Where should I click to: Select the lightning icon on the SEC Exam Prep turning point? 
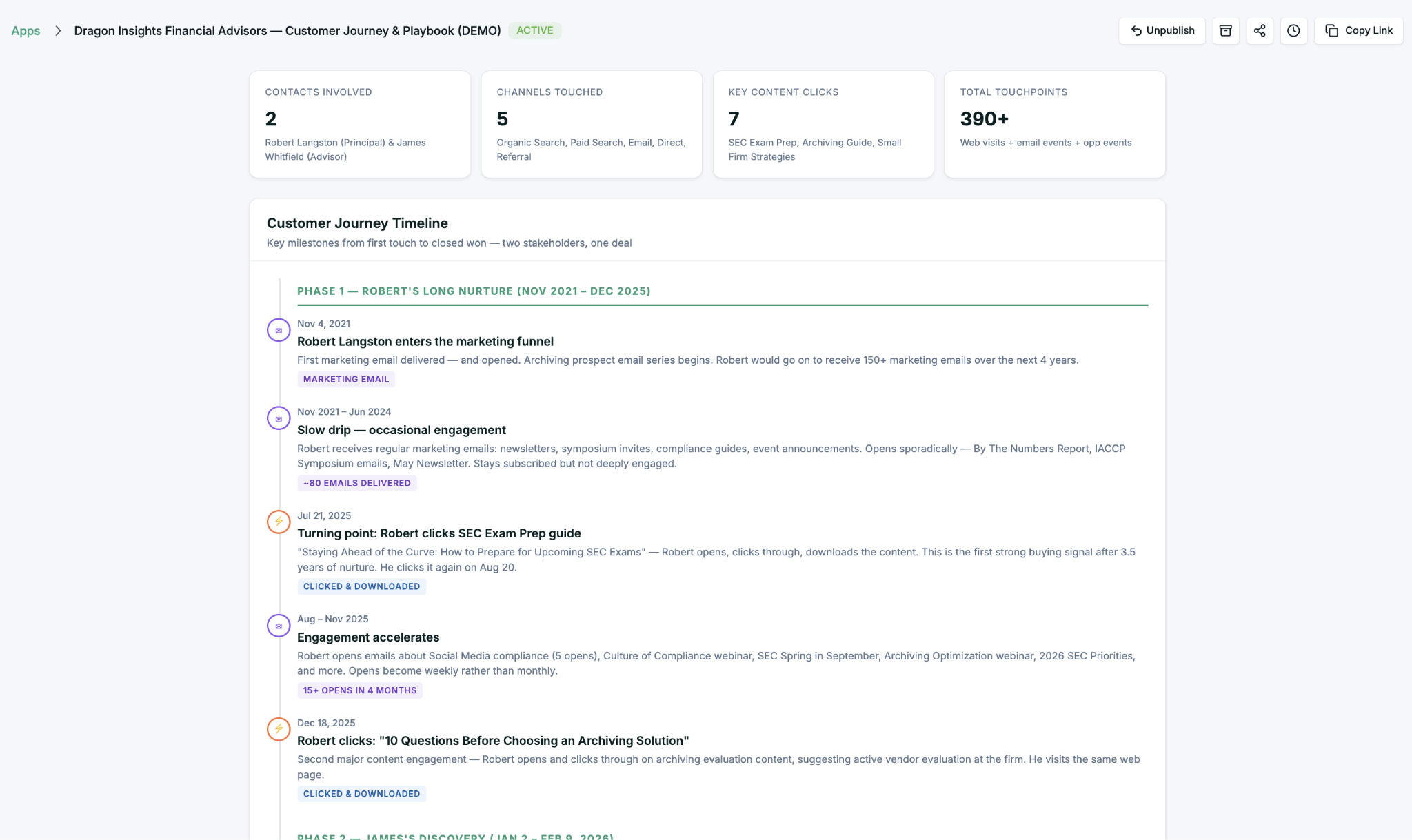[x=279, y=522]
